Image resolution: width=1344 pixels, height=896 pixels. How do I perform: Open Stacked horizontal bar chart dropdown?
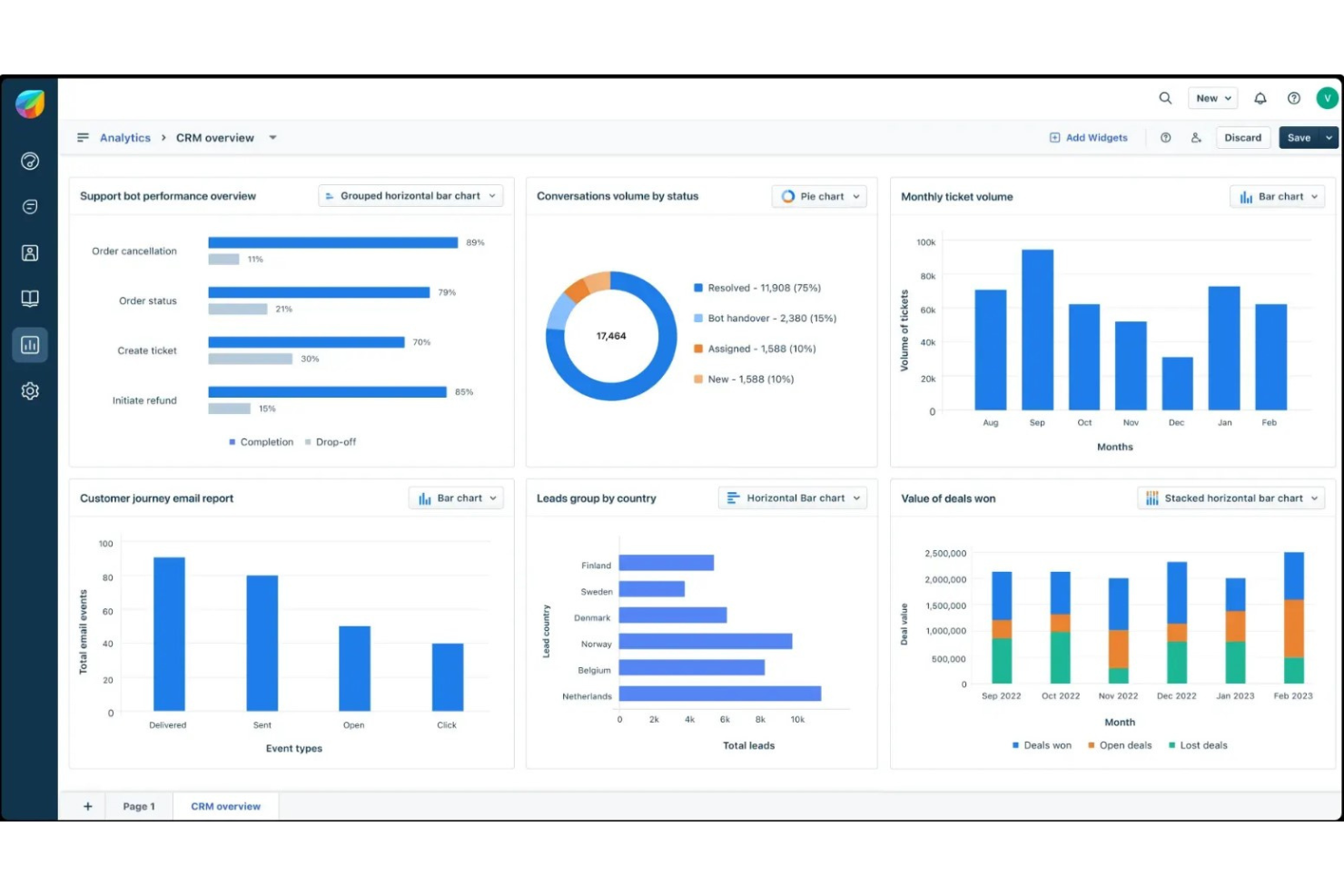click(1230, 498)
